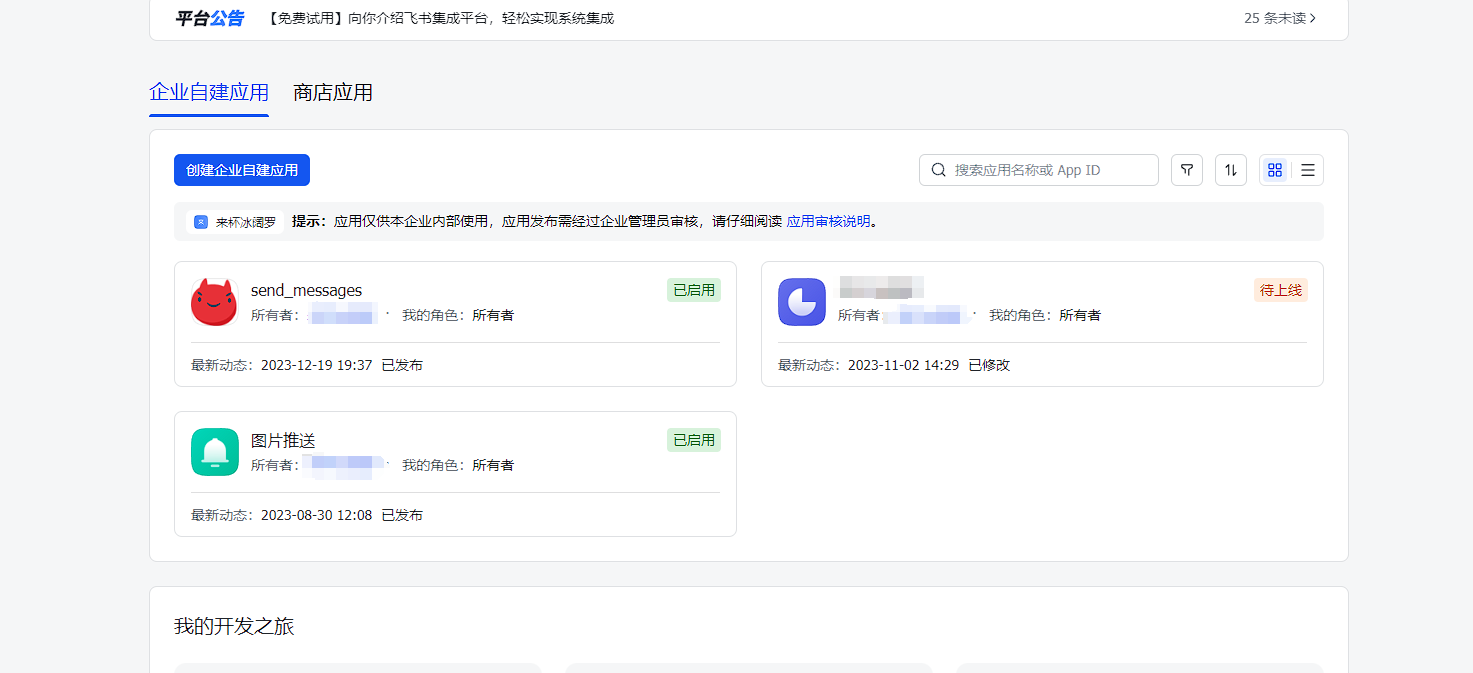Open the send_messages red devil app icon
Image resolution: width=1473 pixels, height=673 pixels.
[214, 302]
